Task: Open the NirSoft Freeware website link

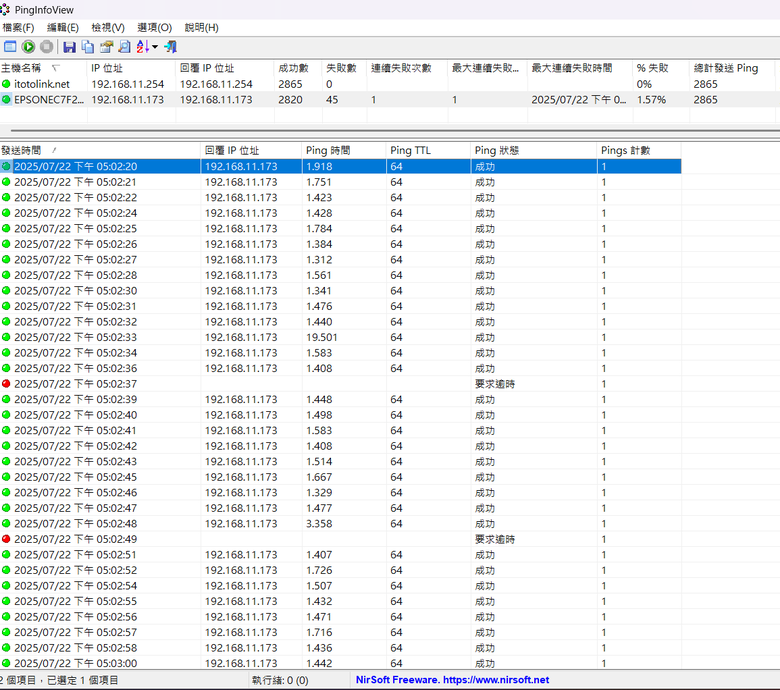Action: click(452, 680)
